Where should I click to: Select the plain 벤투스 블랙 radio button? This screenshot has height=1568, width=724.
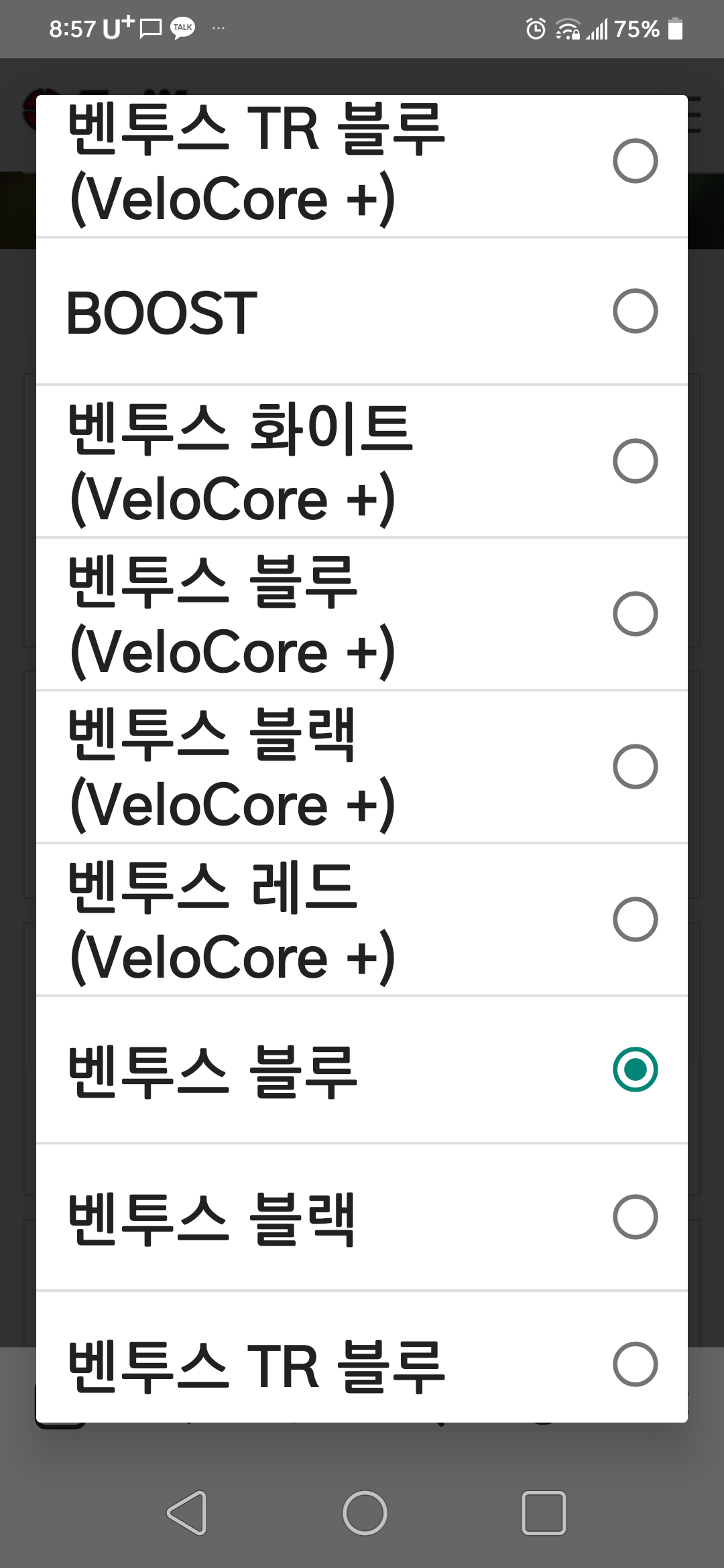635,1217
